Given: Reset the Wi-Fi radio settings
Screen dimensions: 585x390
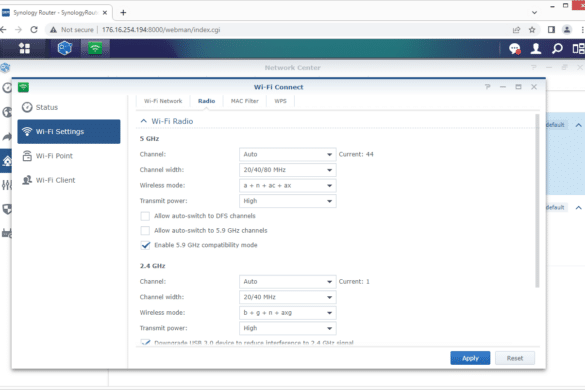Looking at the screenshot, I should click(x=515, y=358).
